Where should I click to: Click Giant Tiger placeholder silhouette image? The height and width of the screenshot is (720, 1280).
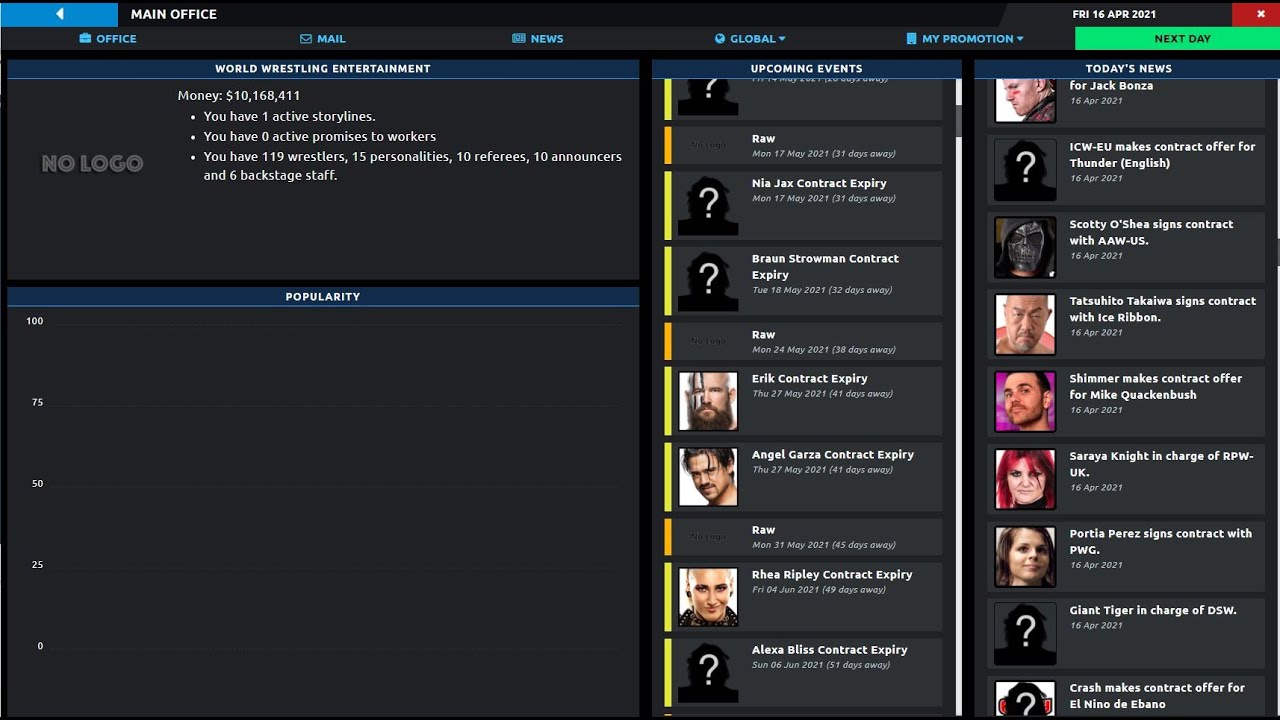point(1025,633)
